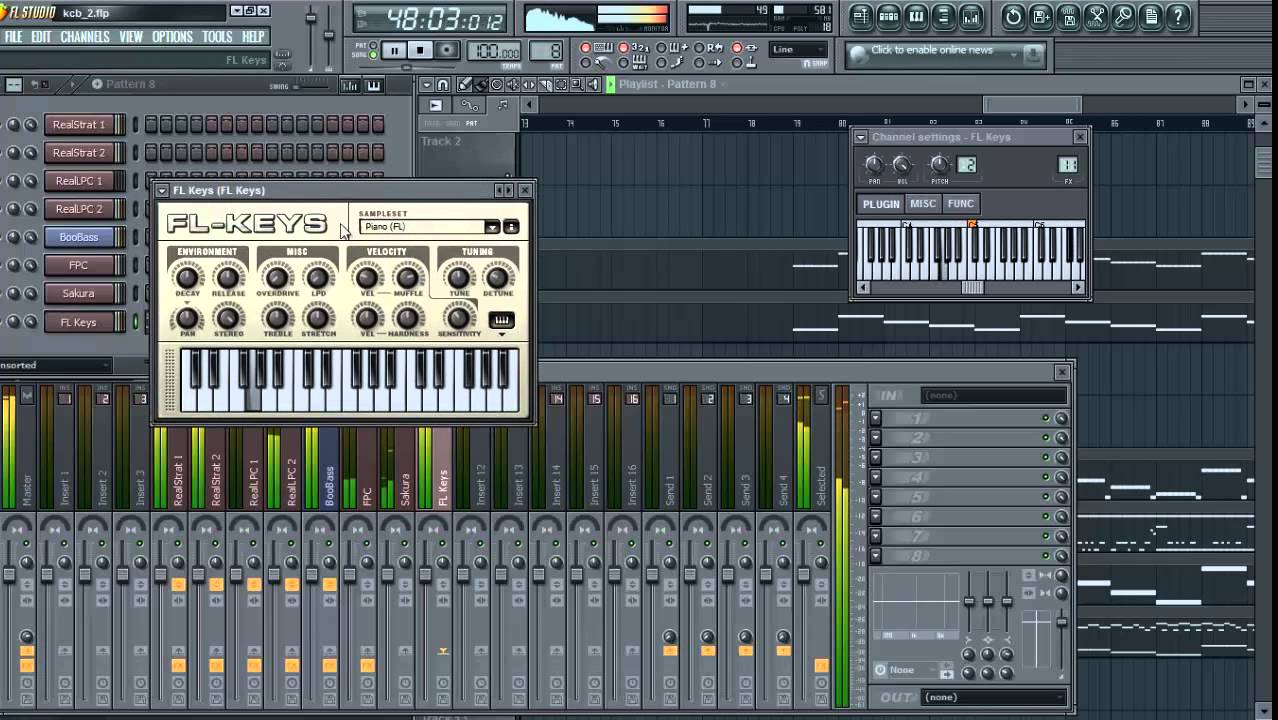Click the FX box in Channel settings
This screenshot has height=720, width=1278.
pos(1068,165)
